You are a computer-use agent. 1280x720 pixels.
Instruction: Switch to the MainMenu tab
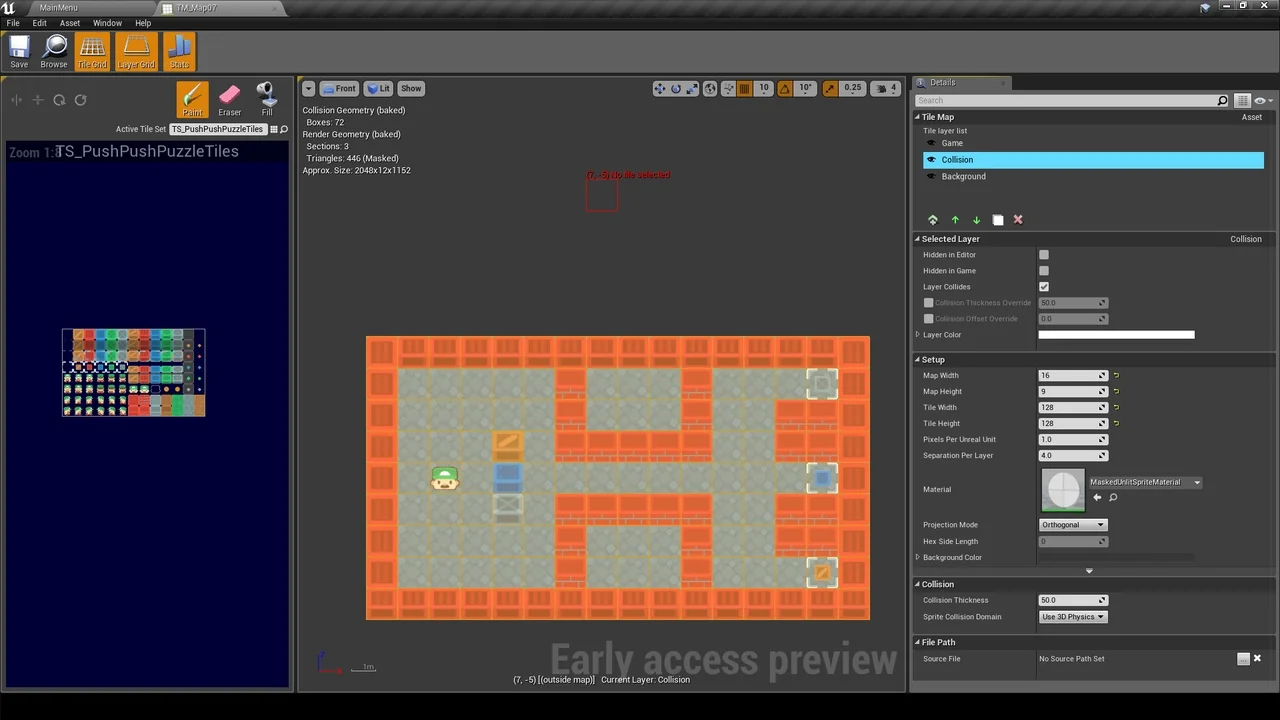59,8
